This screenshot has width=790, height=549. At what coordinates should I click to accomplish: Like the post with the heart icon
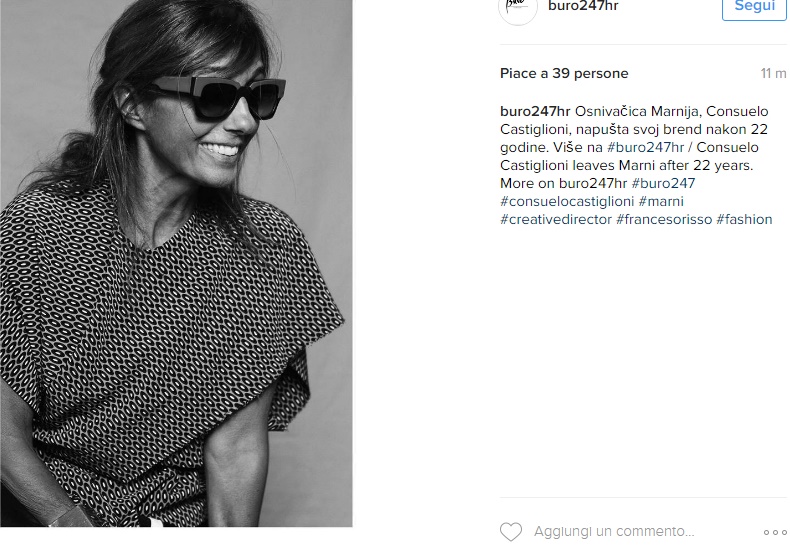511,532
